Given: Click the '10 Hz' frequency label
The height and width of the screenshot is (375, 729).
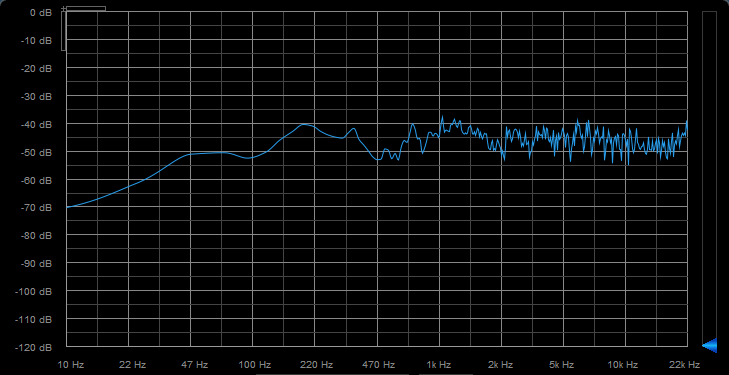Looking at the screenshot, I should click(70, 364).
